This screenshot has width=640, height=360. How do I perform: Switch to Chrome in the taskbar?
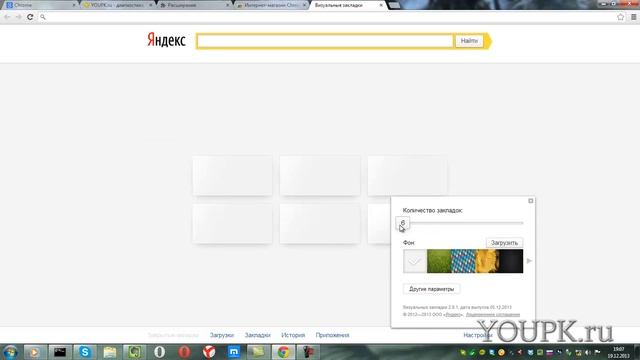283,352
